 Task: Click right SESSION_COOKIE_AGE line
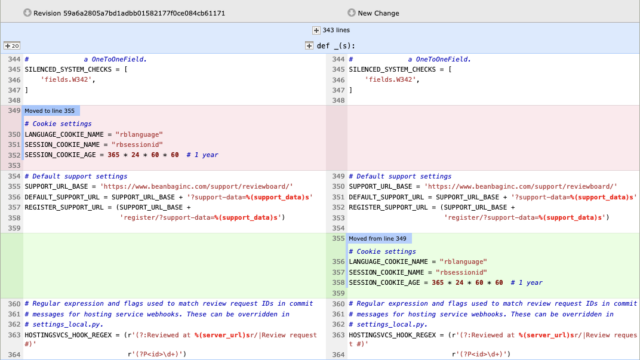point(446,282)
